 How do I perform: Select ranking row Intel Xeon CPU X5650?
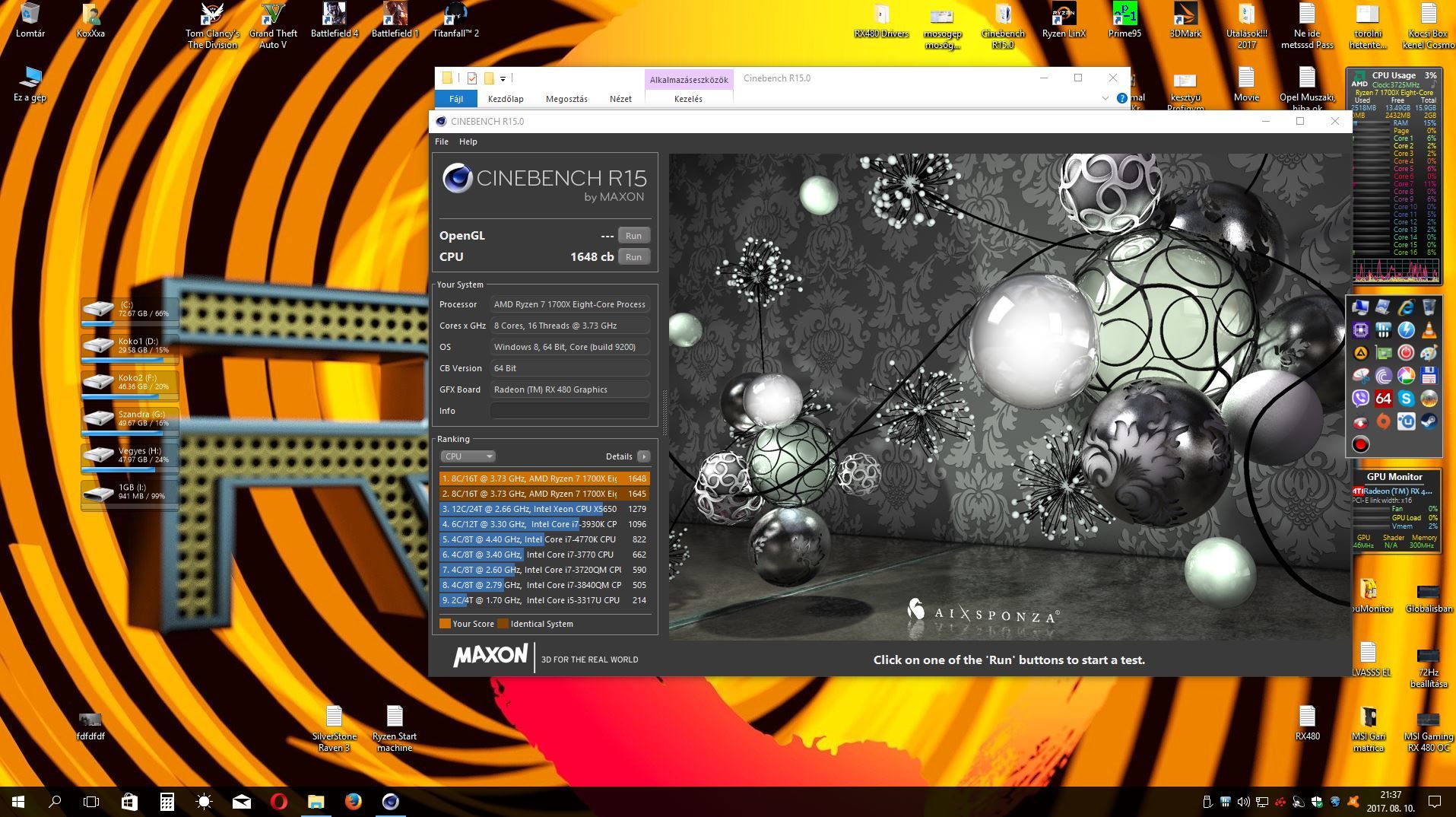544,509
